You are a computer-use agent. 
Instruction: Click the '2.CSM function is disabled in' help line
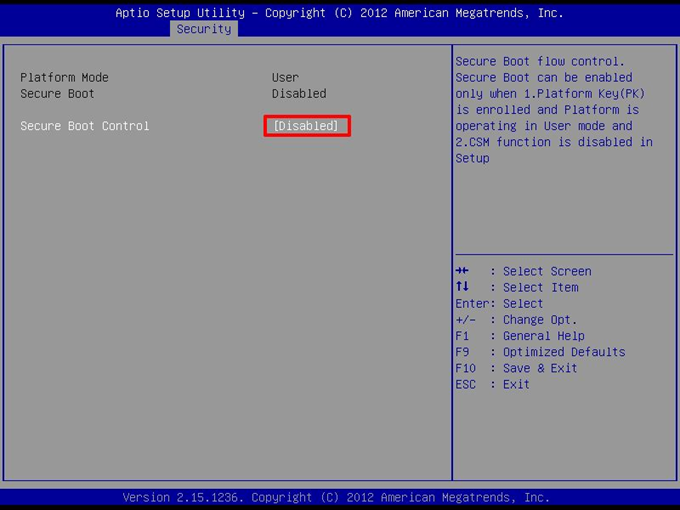tap(554, 142)
